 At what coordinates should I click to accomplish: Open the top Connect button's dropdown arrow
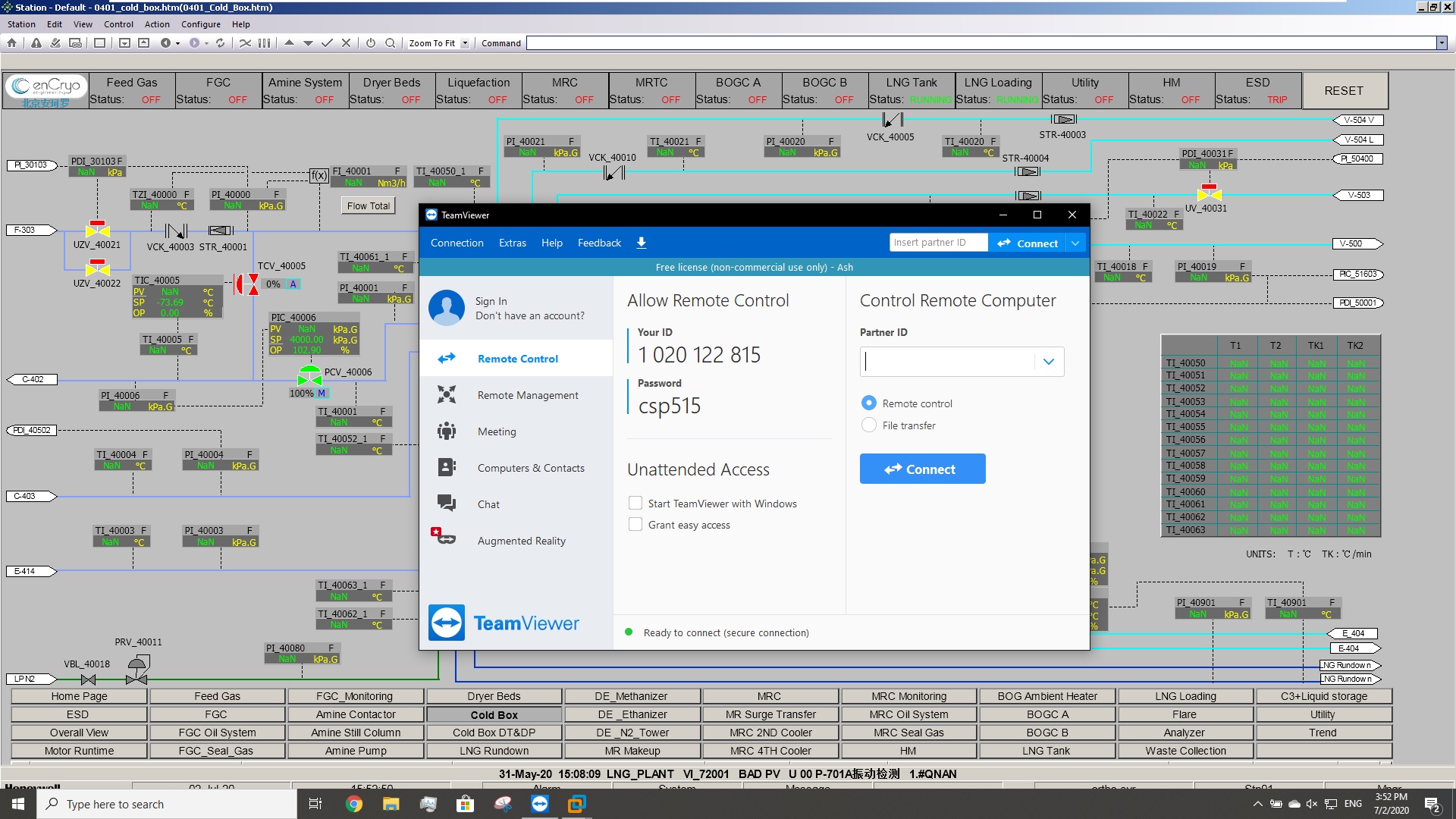tap(1075, 243)
